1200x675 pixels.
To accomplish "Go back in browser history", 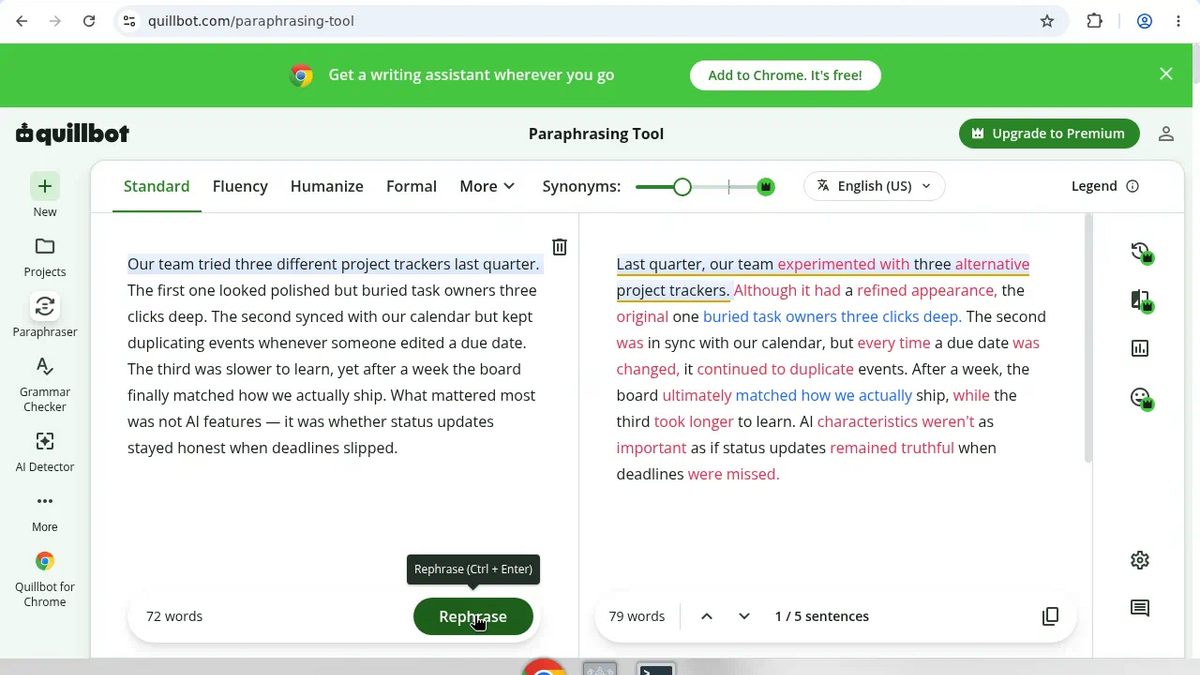I will [19, 21].
